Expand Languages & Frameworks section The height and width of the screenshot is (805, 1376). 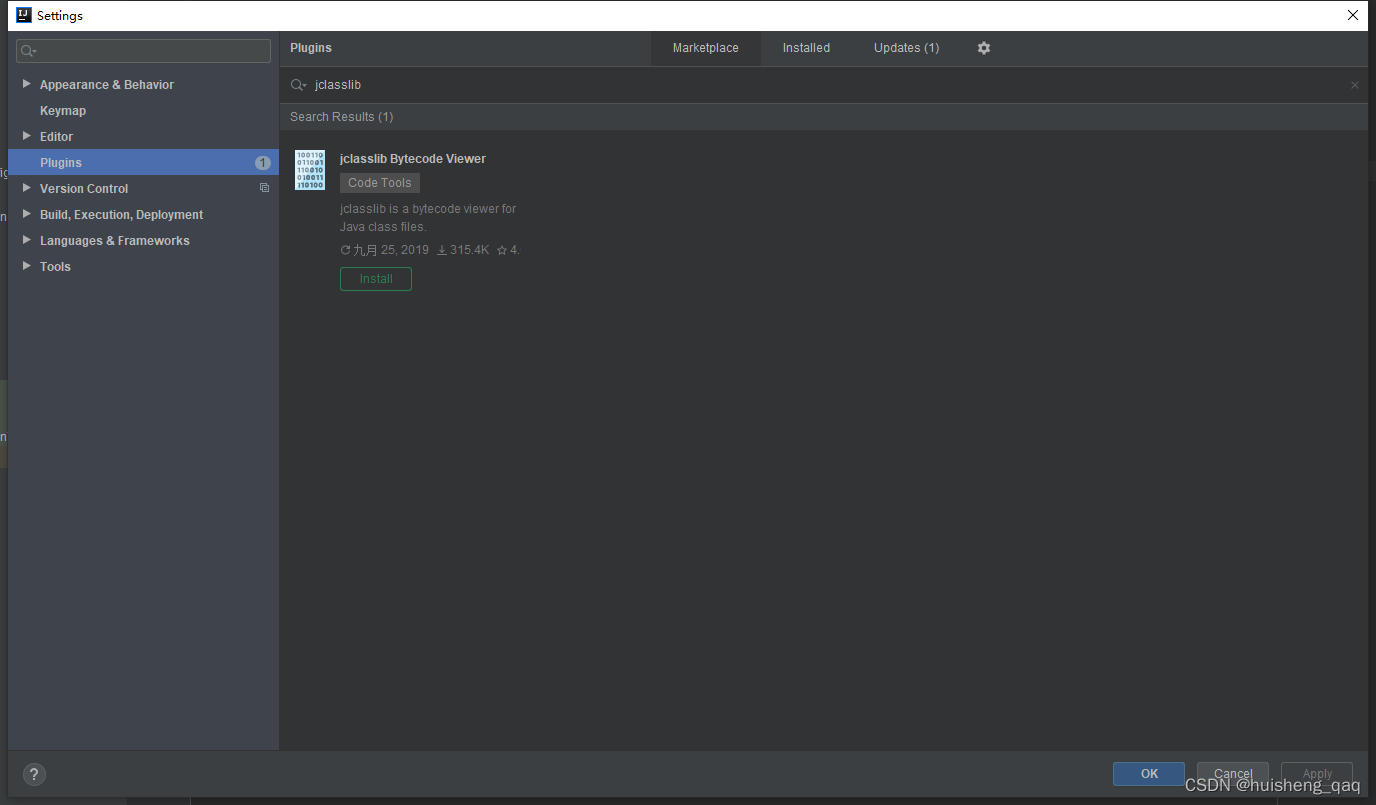coord(26,240)
